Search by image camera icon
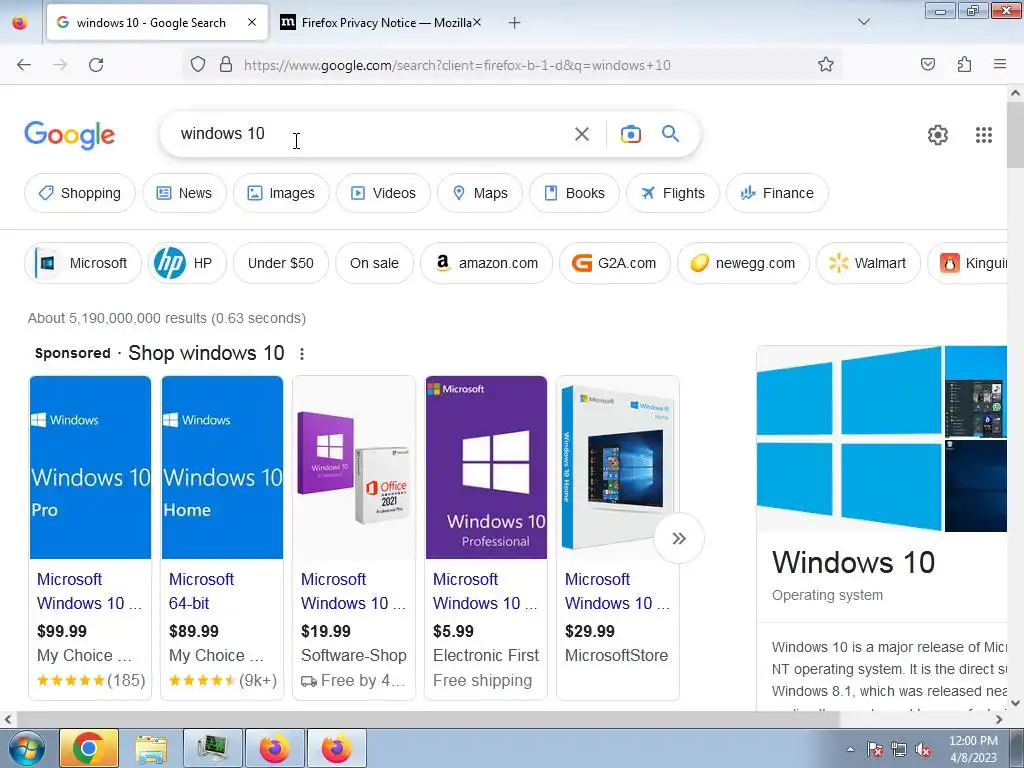The height and width of the screenshot is (768, 1024). [x=630, y=134]
